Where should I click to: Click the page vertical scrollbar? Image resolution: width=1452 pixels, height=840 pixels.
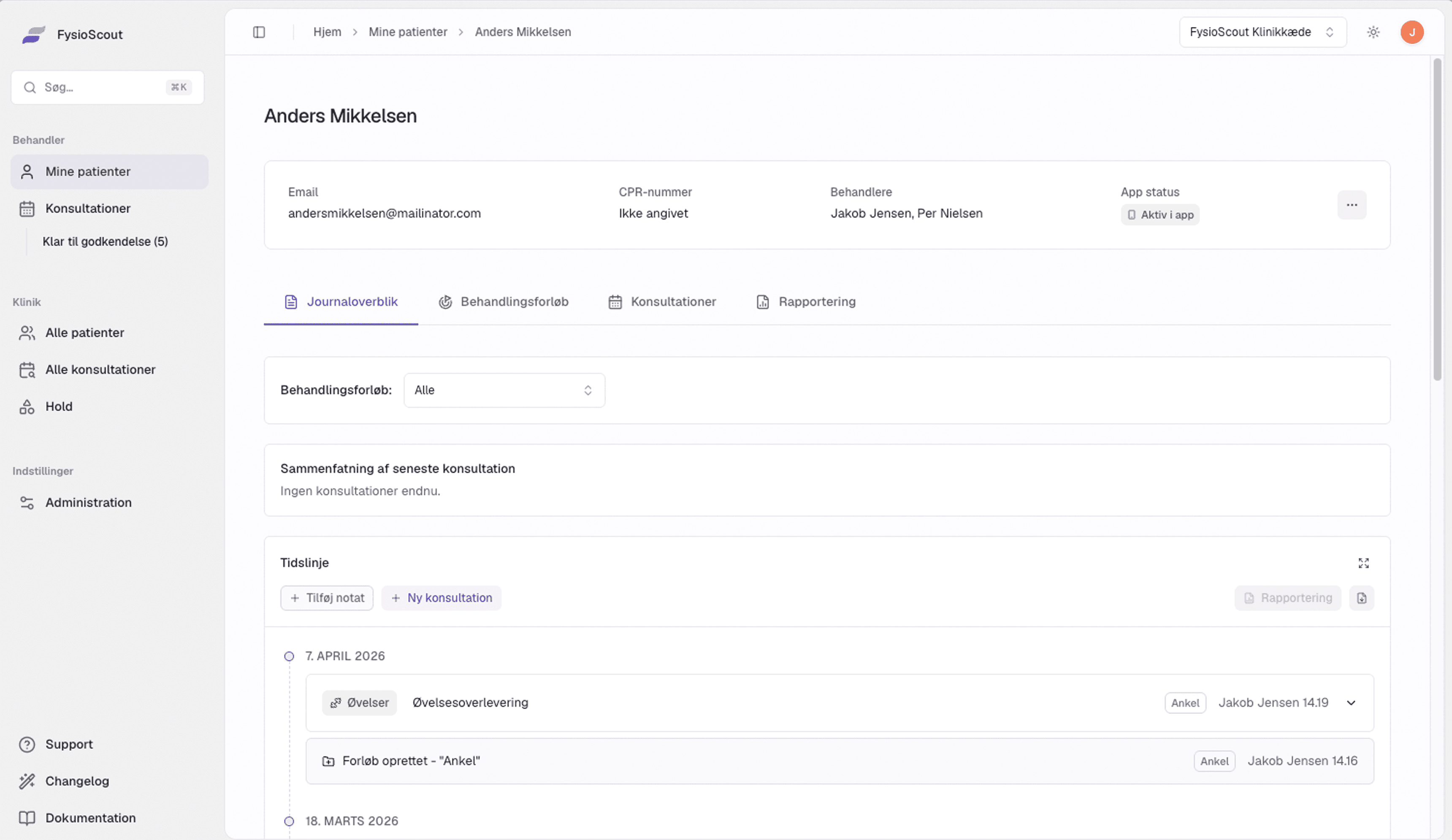[1437, 219]
